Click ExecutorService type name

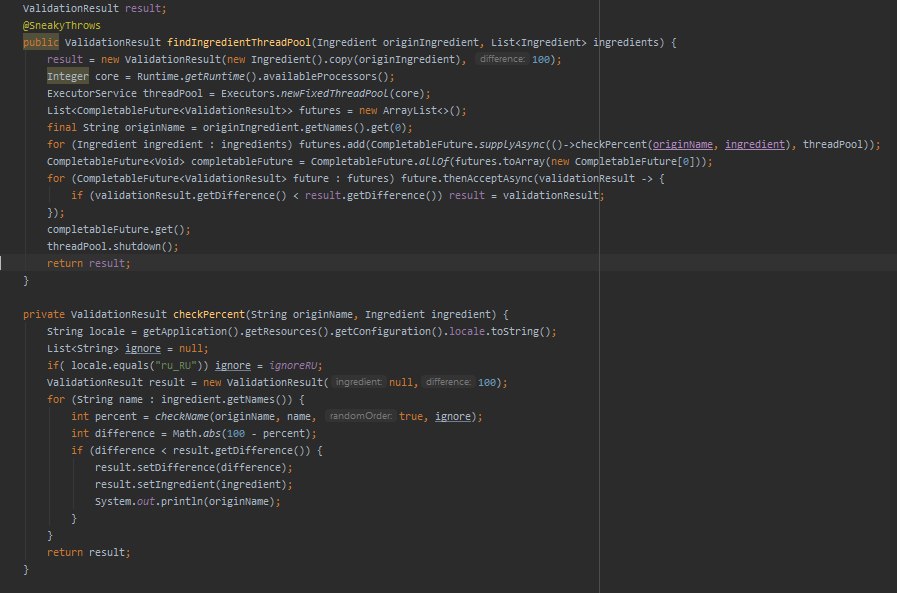coord(92,93)
